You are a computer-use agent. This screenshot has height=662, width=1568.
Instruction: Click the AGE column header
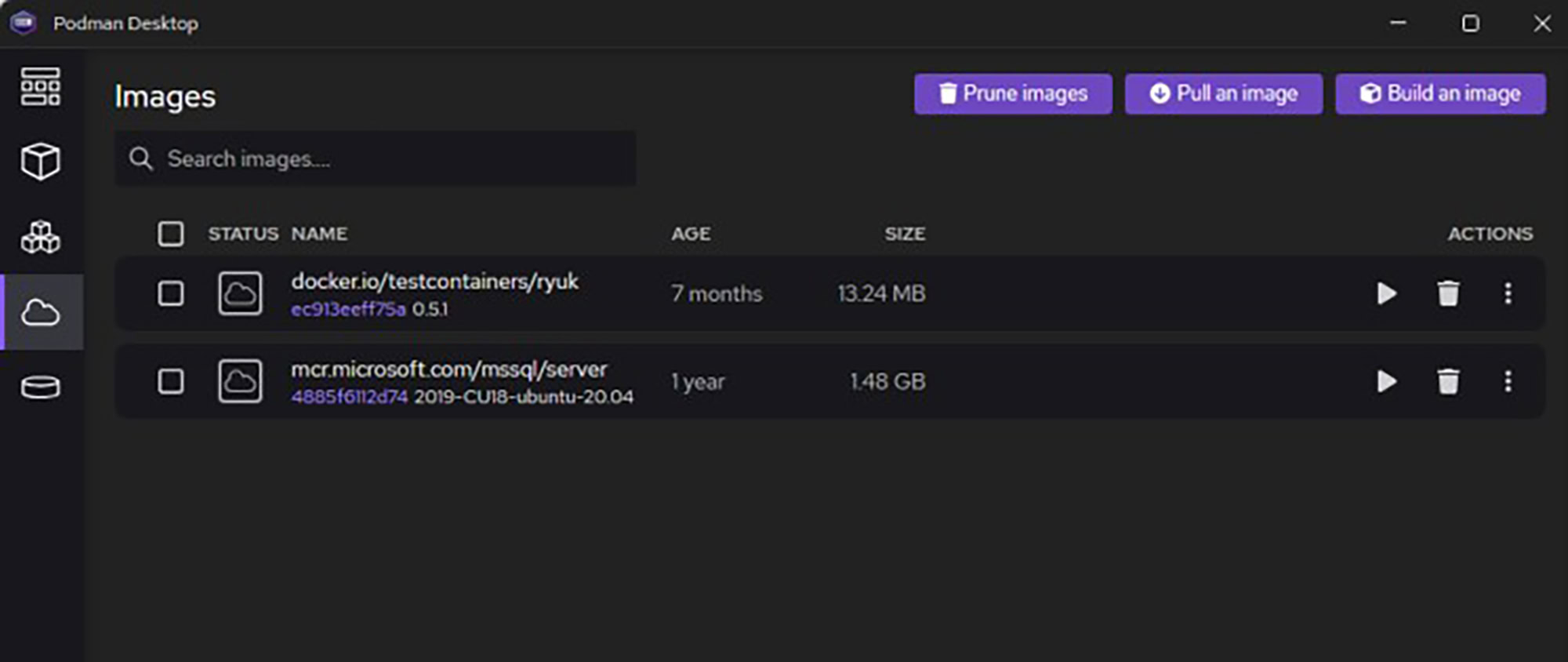691,234
